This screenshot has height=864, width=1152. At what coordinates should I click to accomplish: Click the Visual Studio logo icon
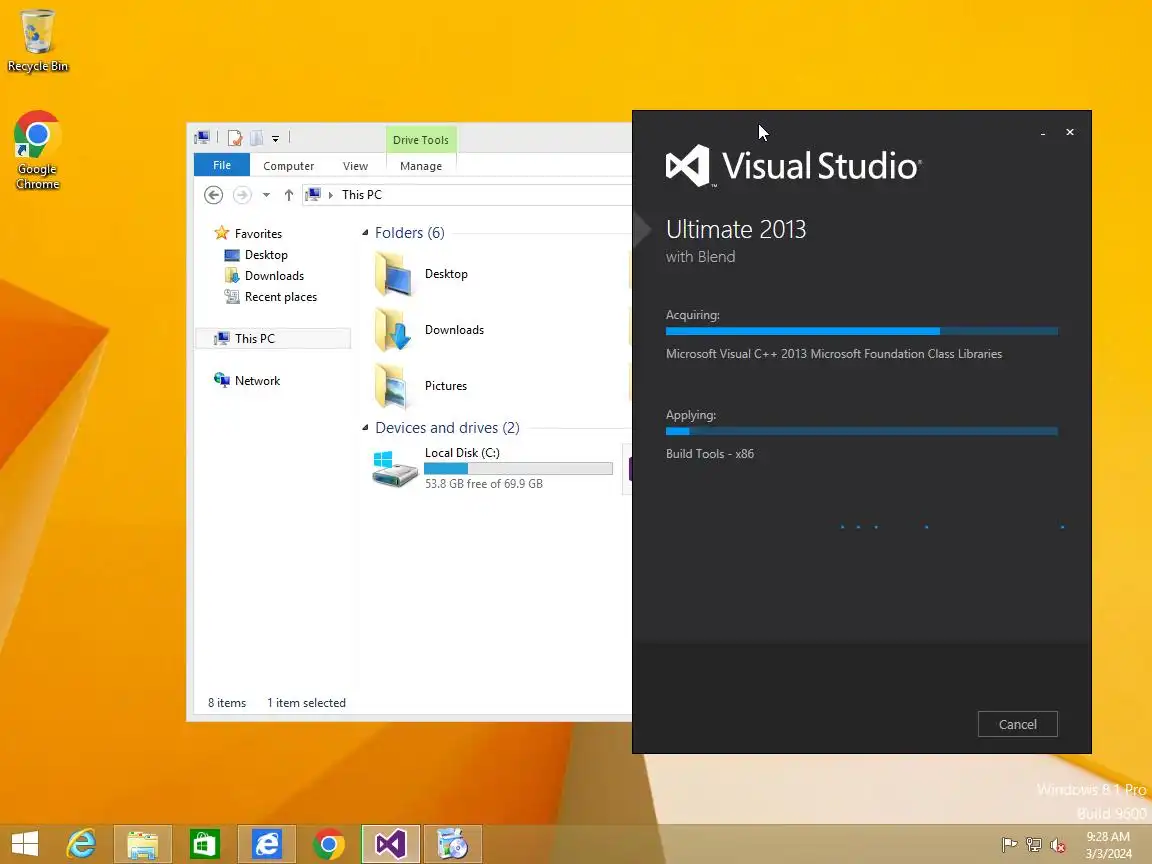(x=688, y=165)
